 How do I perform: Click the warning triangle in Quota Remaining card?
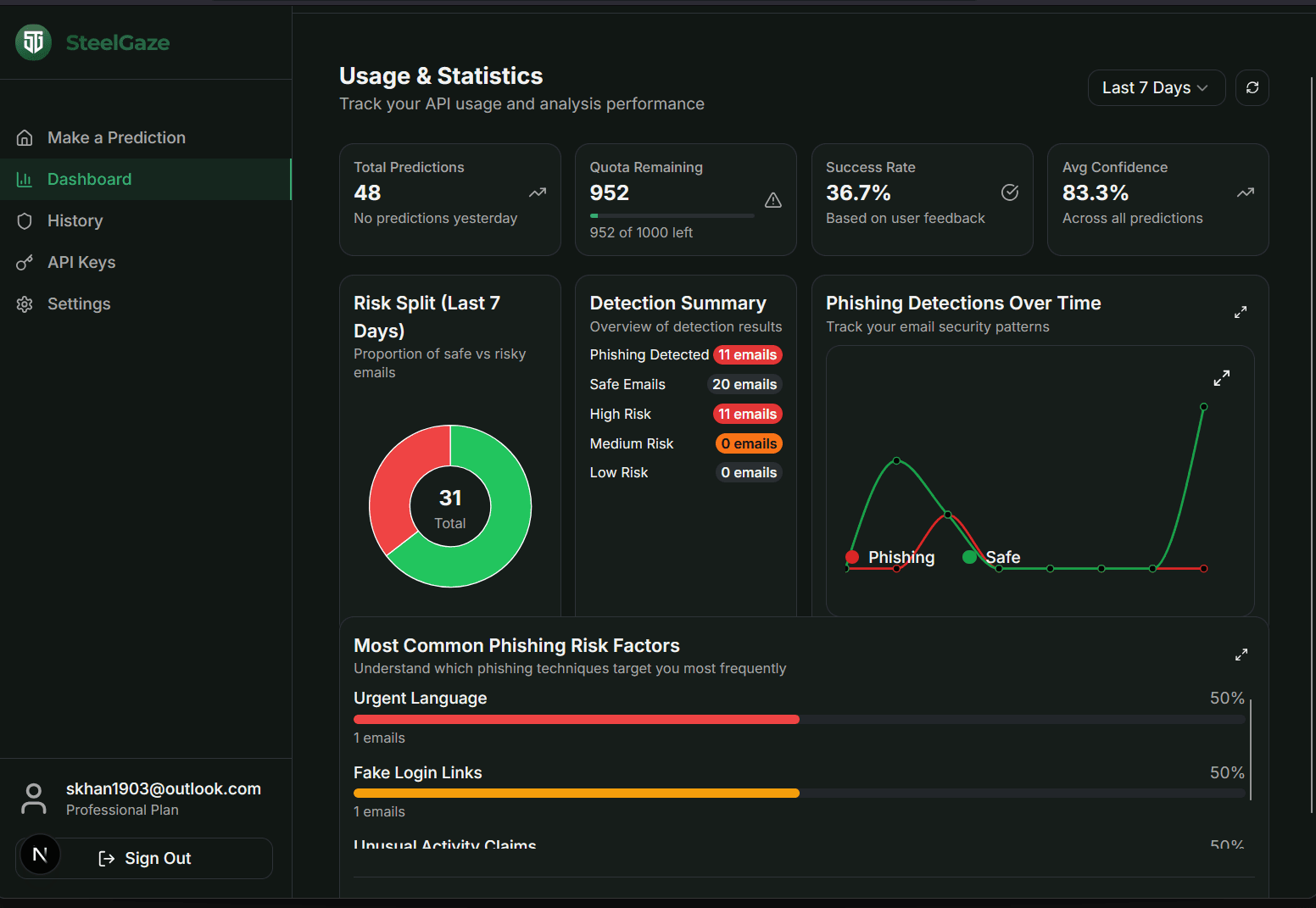pyautogui.click(x=773, y=200)
